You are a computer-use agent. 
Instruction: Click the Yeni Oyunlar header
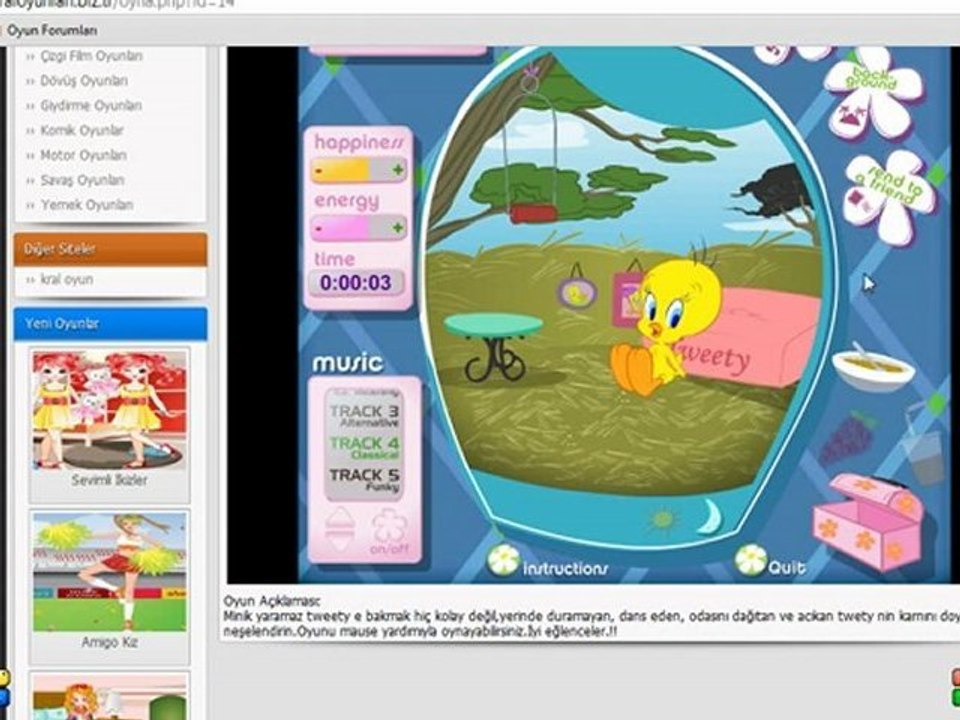[x=110, y=324]
